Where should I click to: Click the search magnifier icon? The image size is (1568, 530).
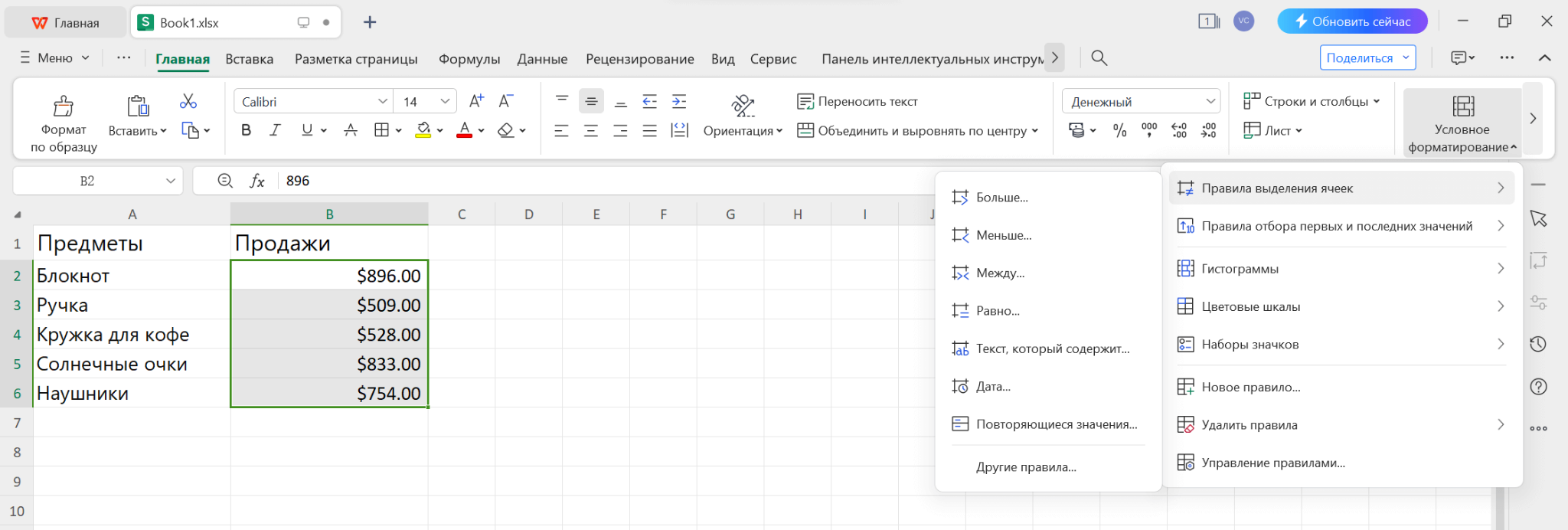click(x=1099, y=58)
